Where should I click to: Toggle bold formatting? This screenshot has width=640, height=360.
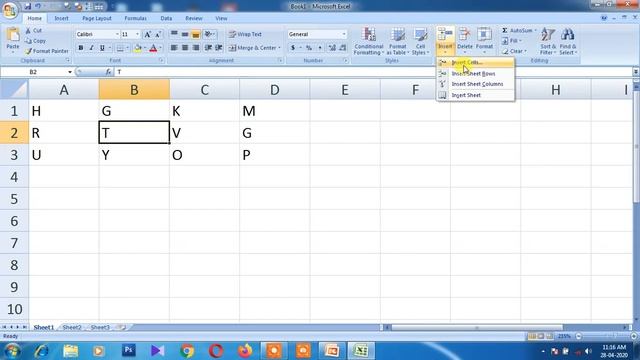(81, 48)
